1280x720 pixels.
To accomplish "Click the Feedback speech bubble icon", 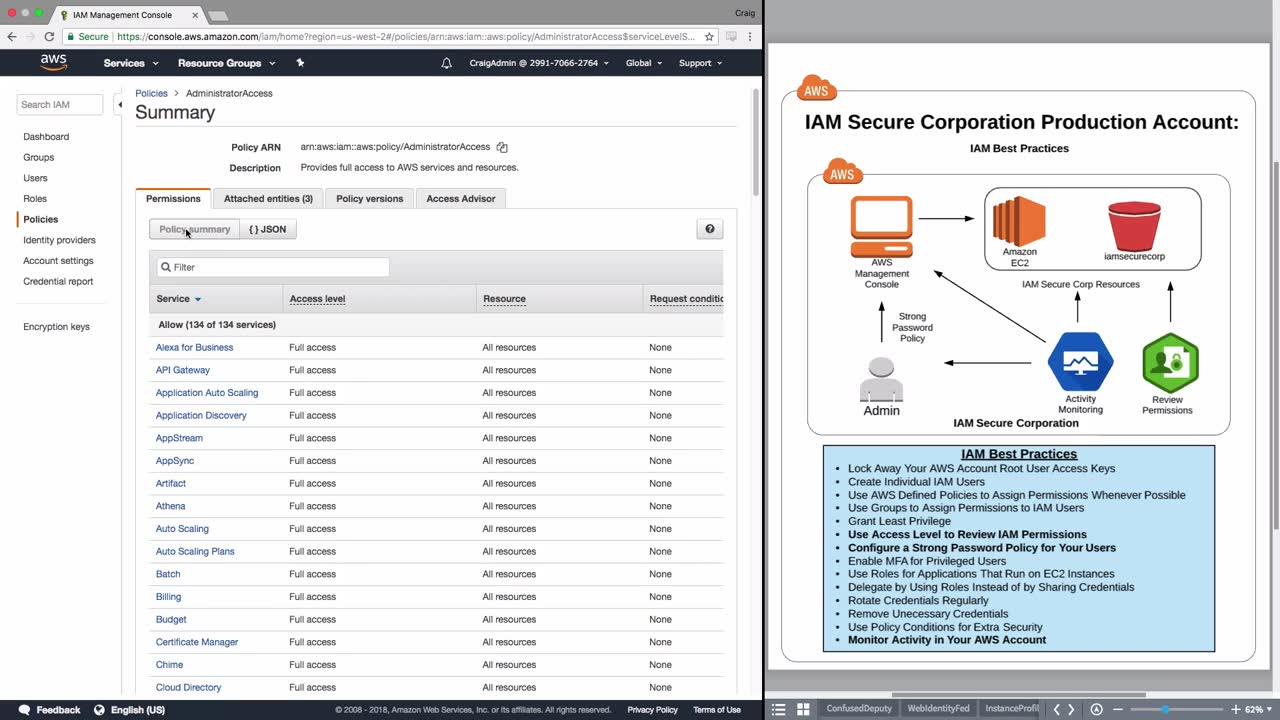I will 25,710.
